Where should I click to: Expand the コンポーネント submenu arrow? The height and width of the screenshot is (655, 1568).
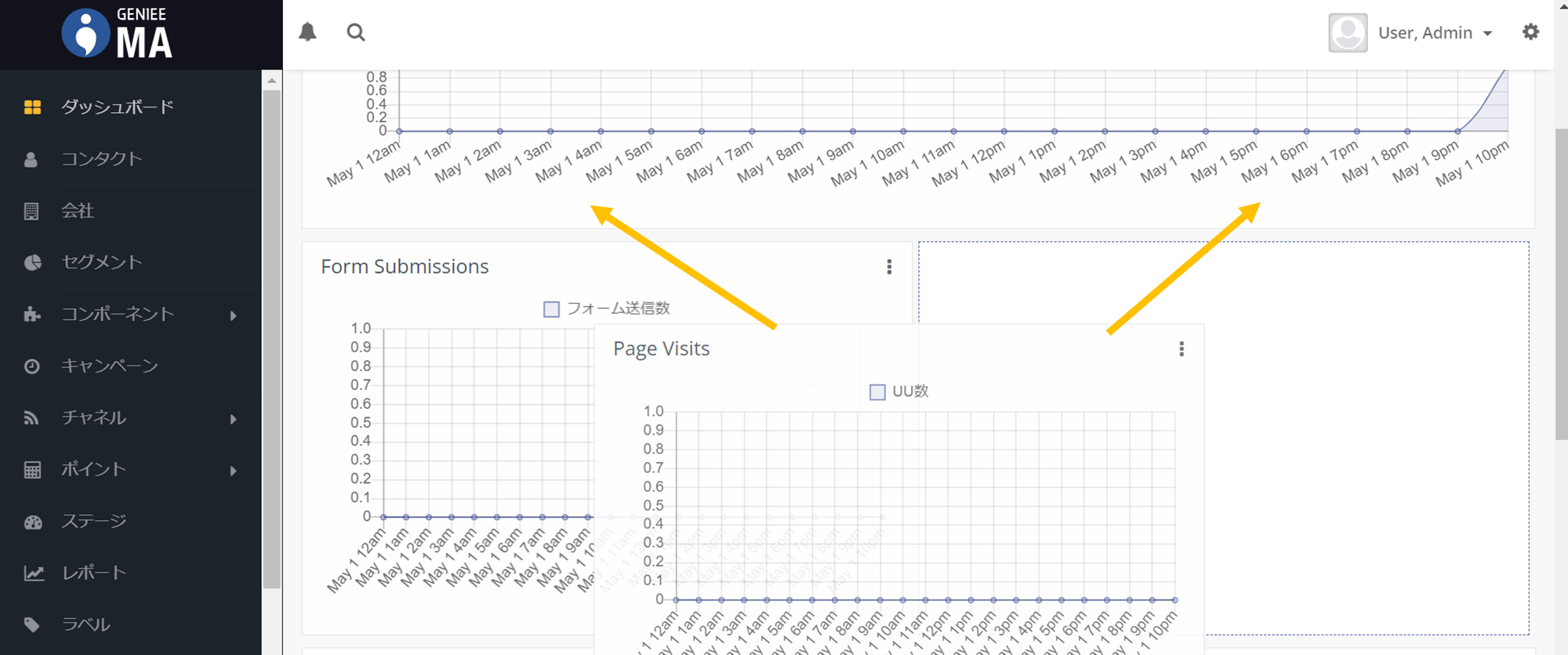tap(233, 315)
